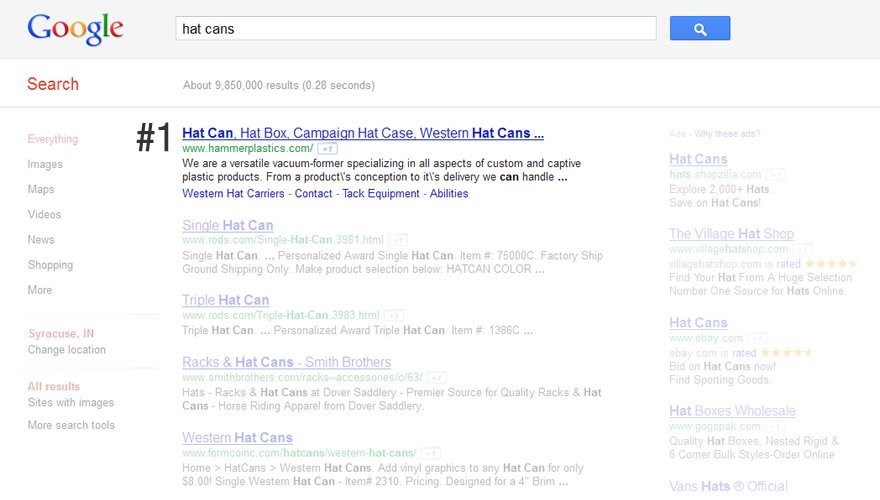Click Change location link
880x500 pixels.
(x=67, y=350)
